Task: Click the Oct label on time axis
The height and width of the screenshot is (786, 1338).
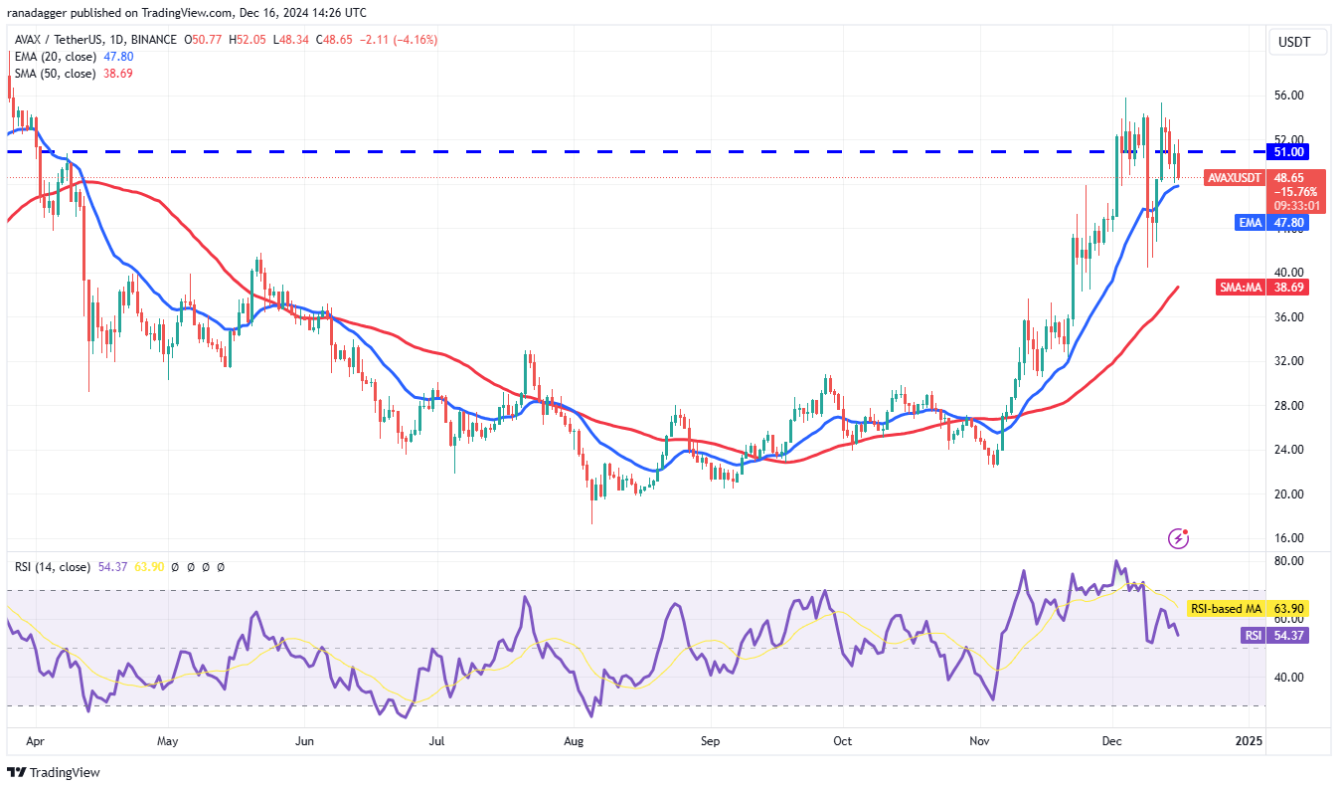Action: (843, 742)
